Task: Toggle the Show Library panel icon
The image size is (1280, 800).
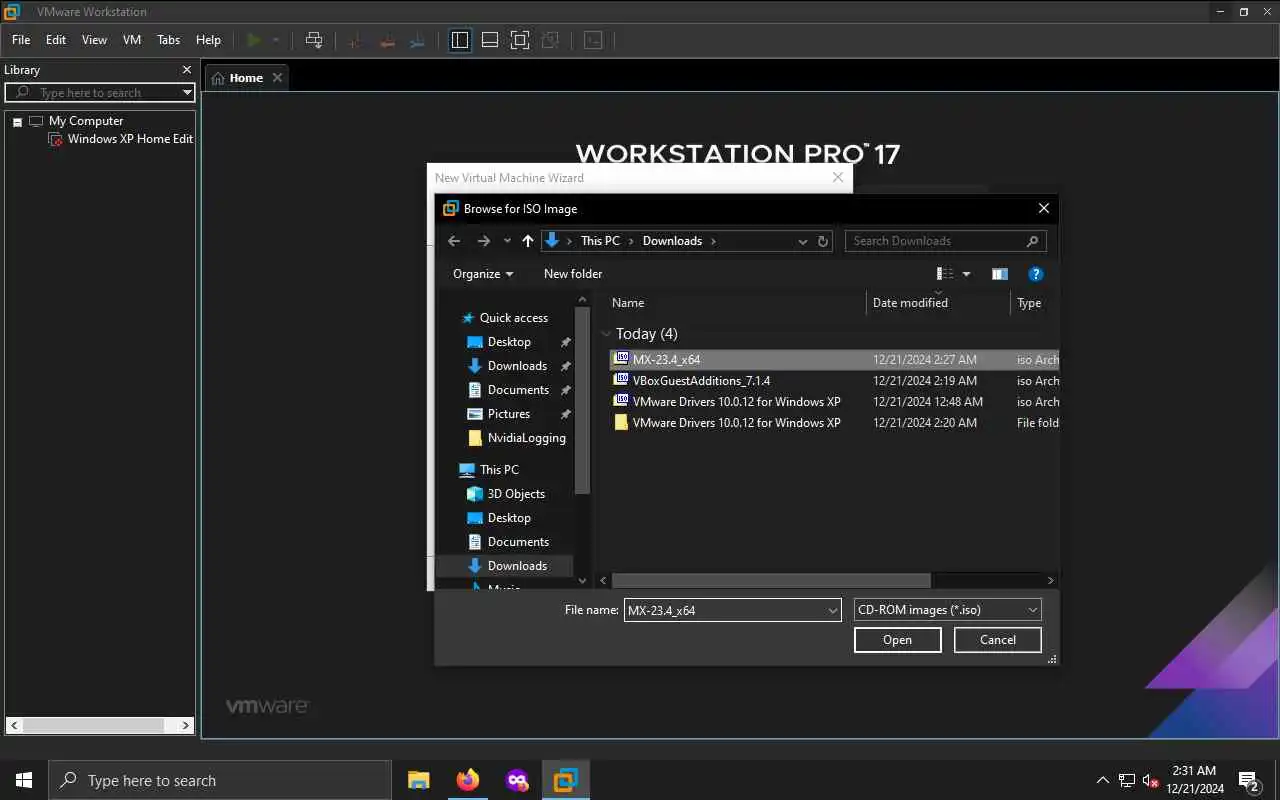Action: 460,40
